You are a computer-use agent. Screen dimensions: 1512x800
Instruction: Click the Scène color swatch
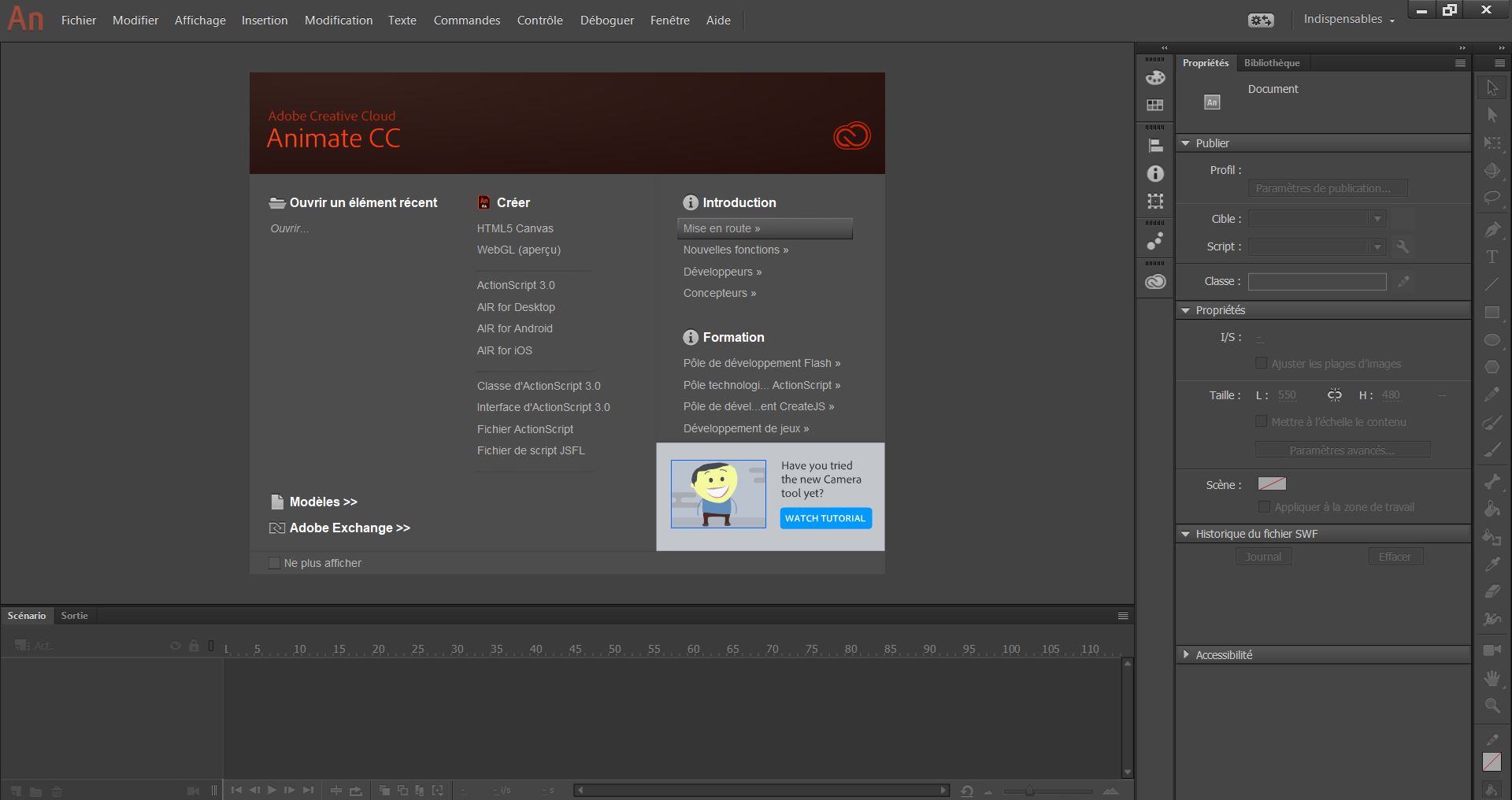pos(1271,484)
